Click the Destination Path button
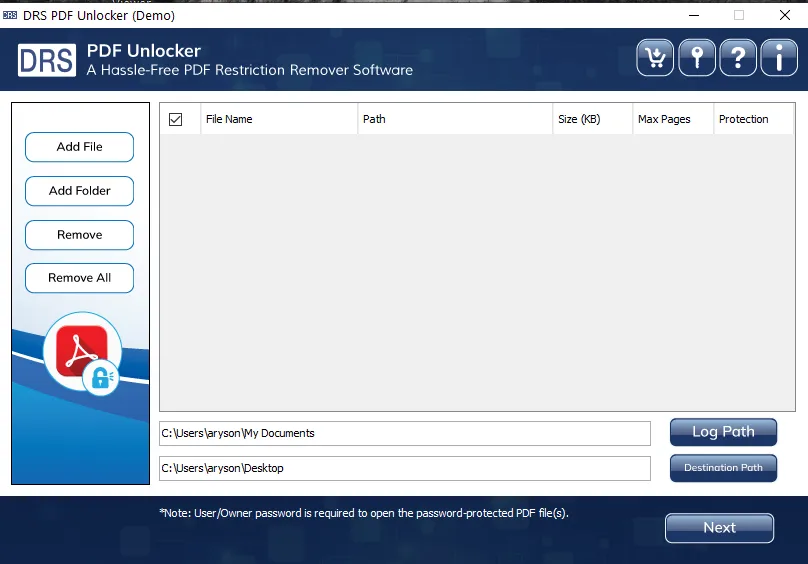 tap(723, 468)
